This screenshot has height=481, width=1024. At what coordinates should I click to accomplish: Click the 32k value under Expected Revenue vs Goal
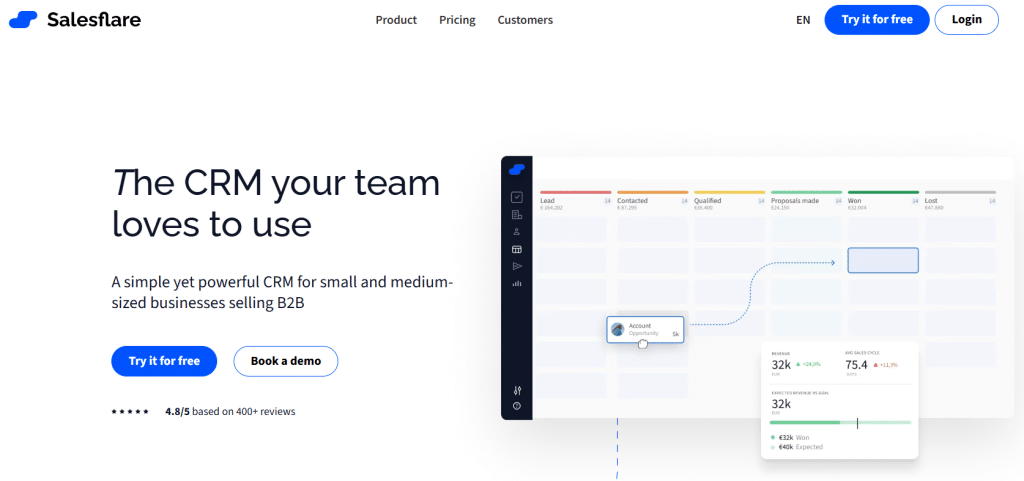(781, 404)
